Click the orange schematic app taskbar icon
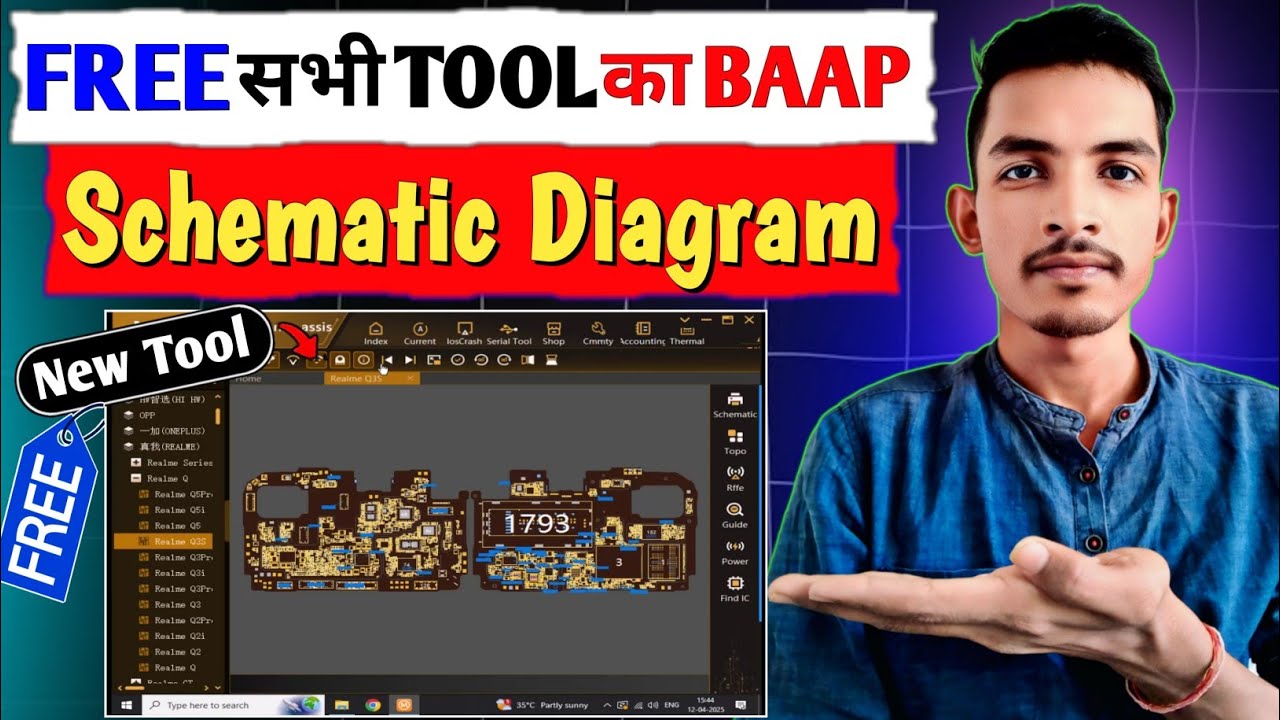 (x=404, y=705)
